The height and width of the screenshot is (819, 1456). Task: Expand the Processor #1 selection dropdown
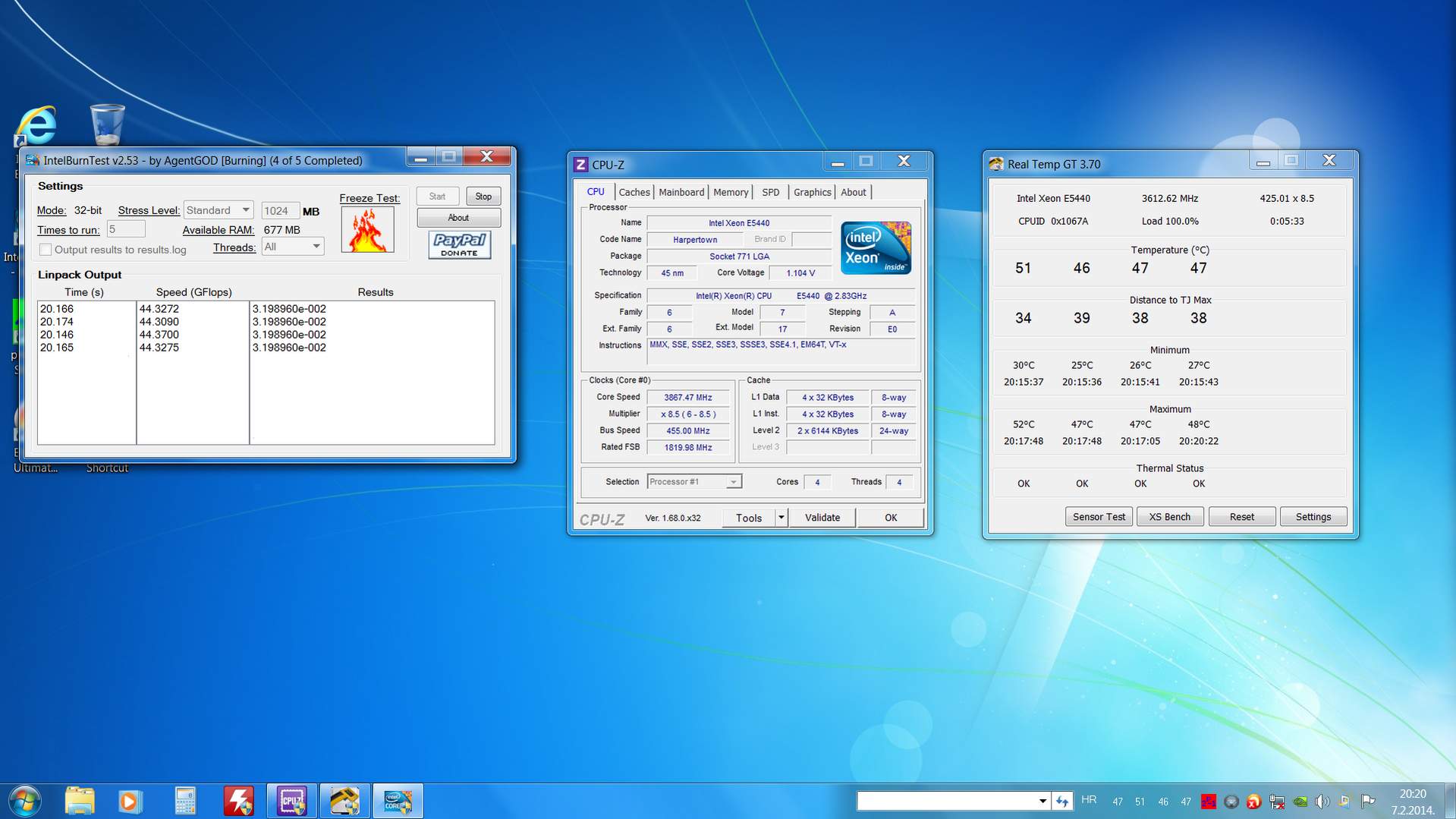point(733,482)
